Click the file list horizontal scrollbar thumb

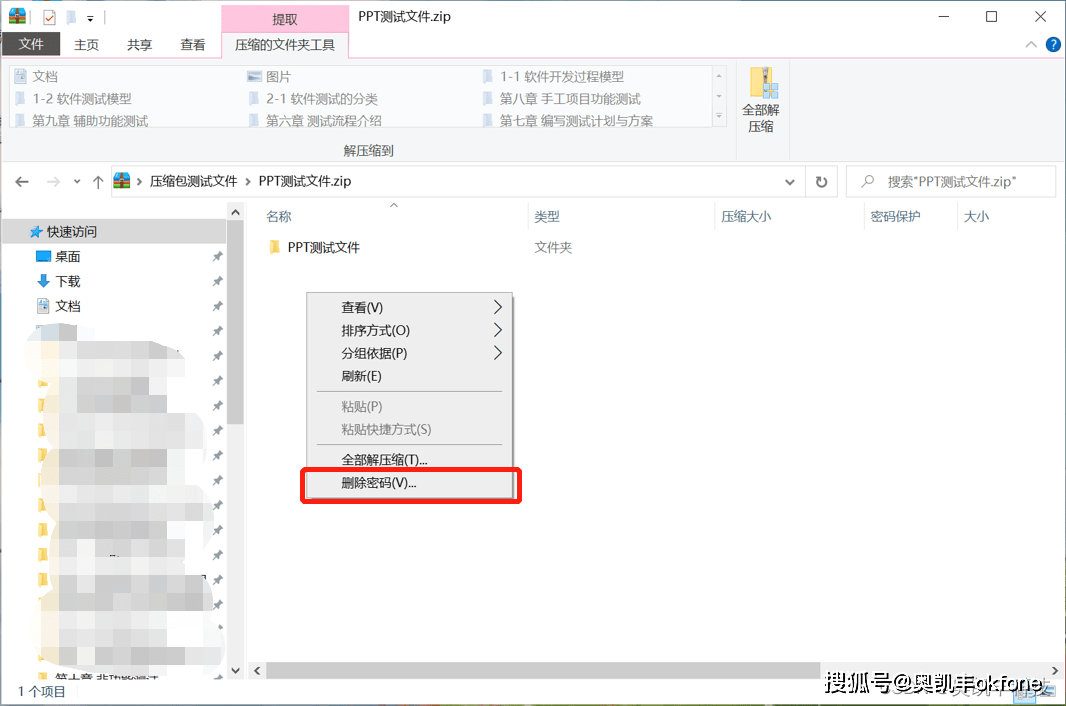543,671
